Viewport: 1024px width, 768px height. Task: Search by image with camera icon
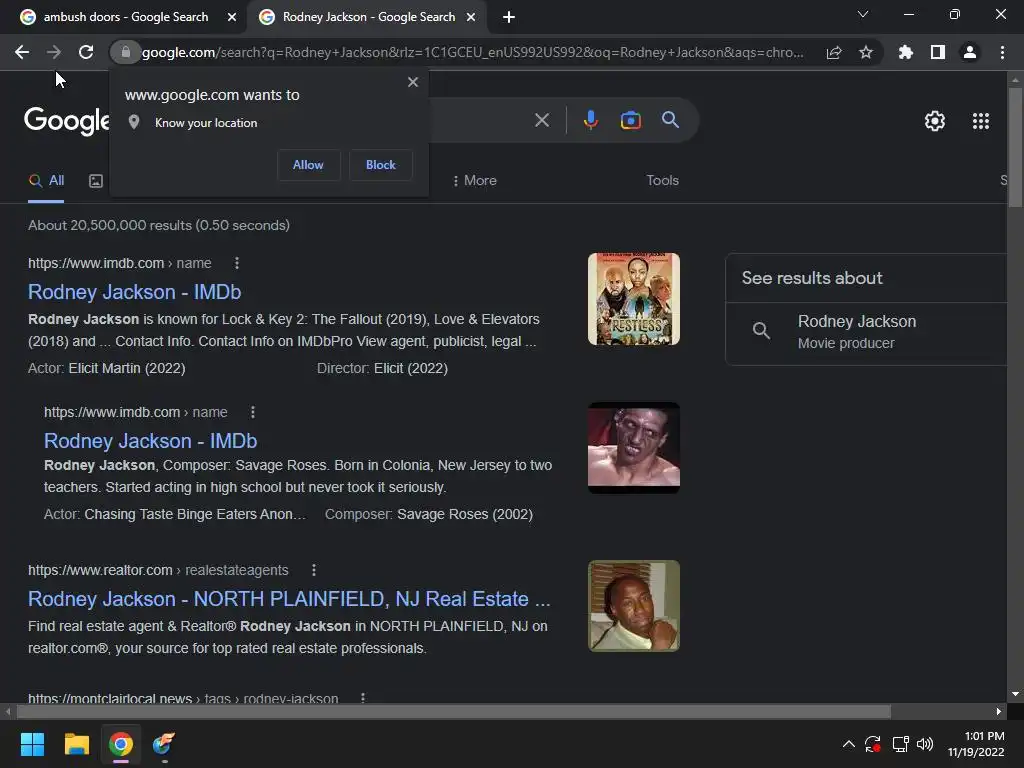click(x=631, y=120)
